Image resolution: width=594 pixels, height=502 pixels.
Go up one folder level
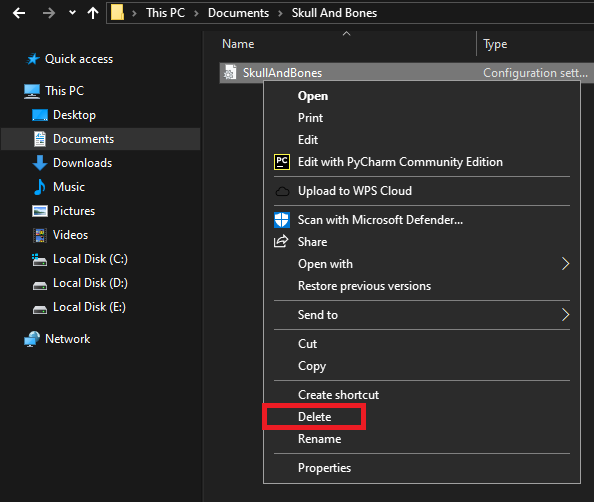(93, 13)
